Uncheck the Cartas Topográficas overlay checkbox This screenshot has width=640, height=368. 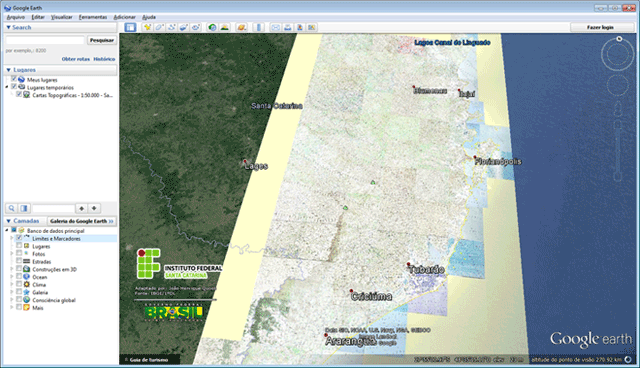(x=19, y=94)
